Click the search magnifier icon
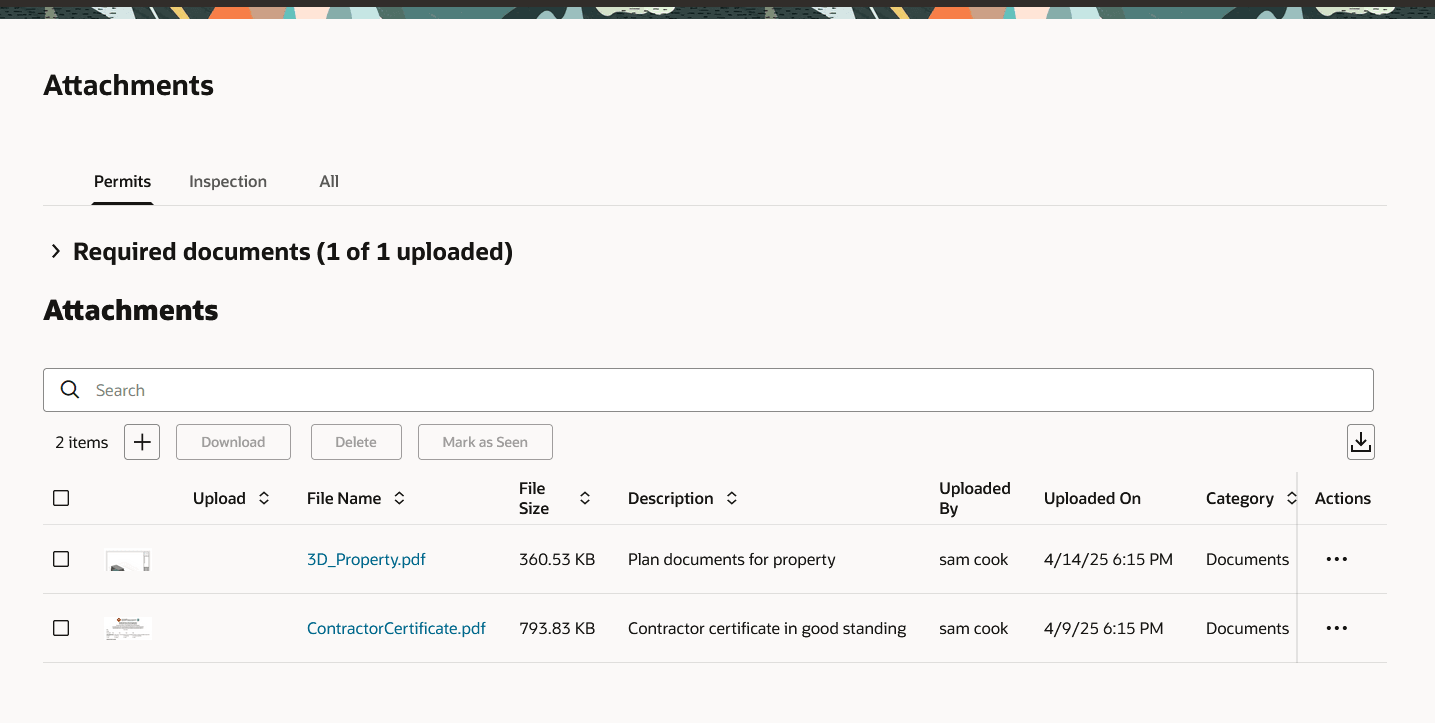The height and width of the screenshot is (723, 1435). [x=69, y=389]
